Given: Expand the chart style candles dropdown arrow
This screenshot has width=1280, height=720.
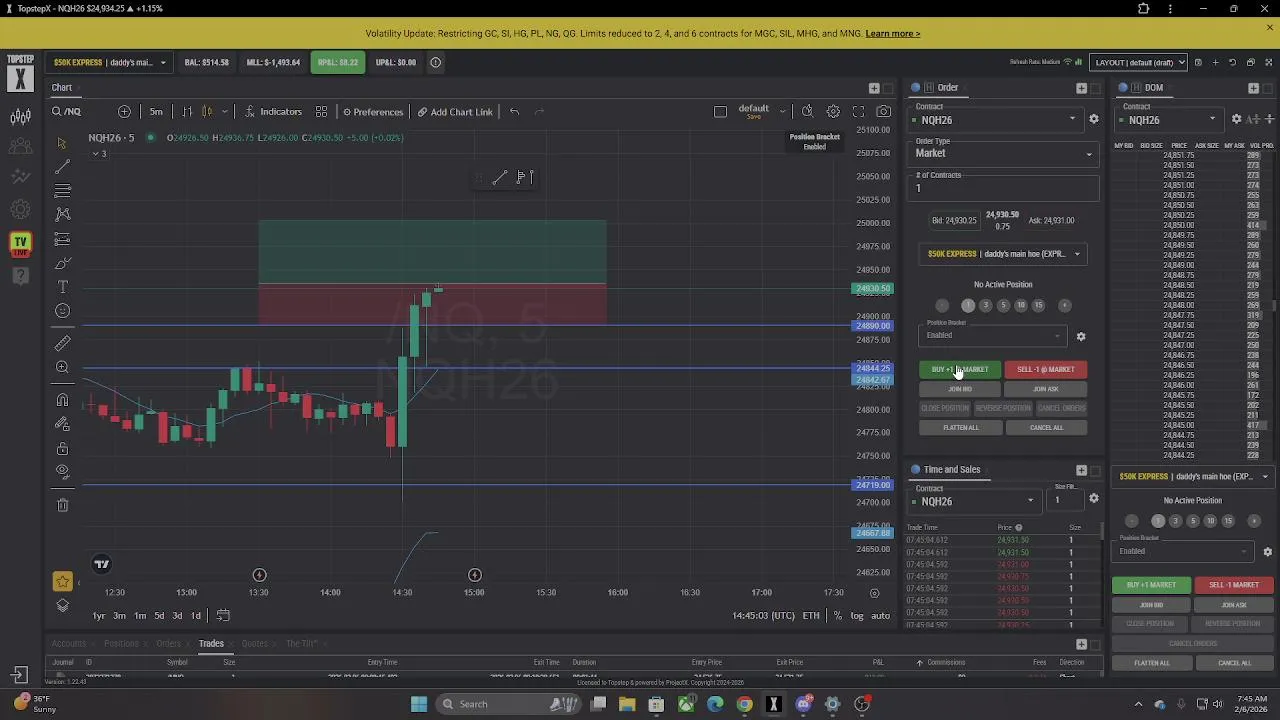Looking at the screenshot, I should (224, 111).
